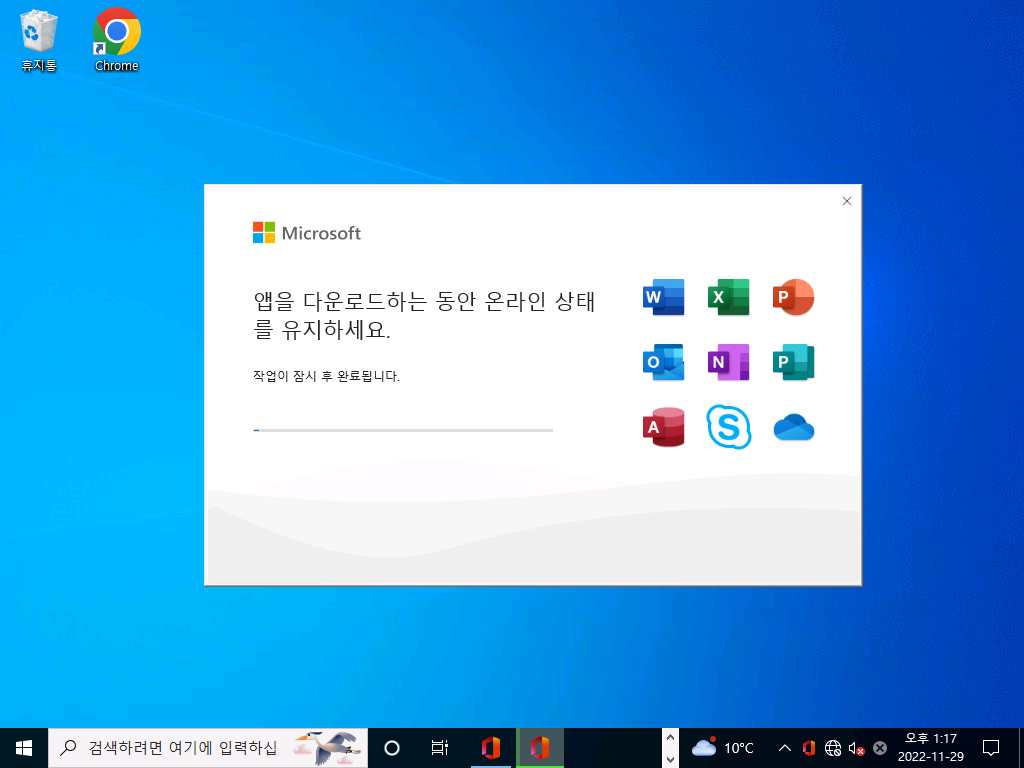Click the taskbar toolbar scroll up arrow
This screenshot has height=768, width=1024.
tap(670, 737)
